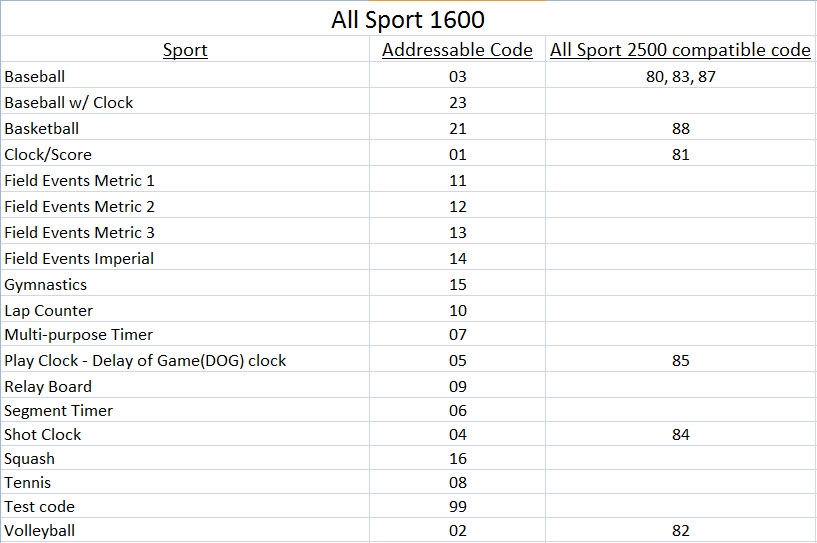817x543 pixels.
Task: Click the "Field Events Metric 2" cell
Action: tap(80, 206)
